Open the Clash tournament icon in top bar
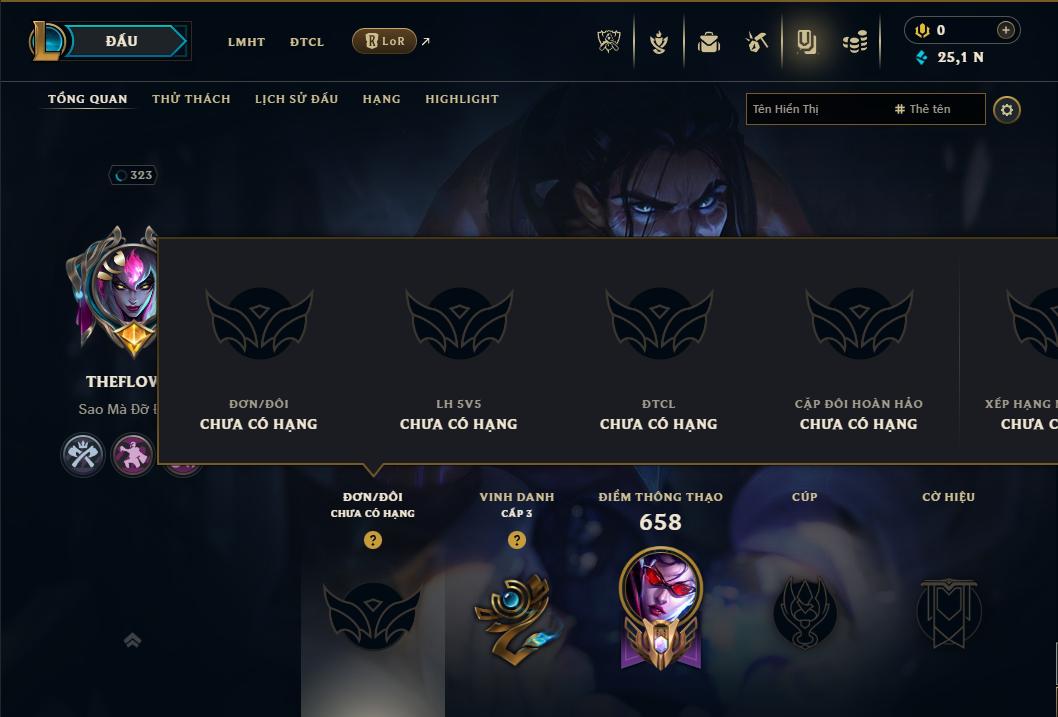 click(x=609, y=42)
